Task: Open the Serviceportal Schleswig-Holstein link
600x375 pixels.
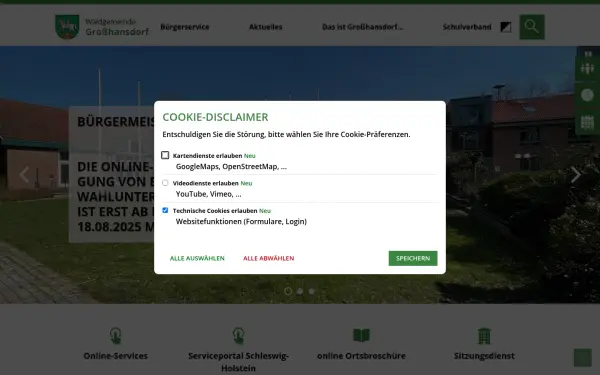Action: pos(238,362)
